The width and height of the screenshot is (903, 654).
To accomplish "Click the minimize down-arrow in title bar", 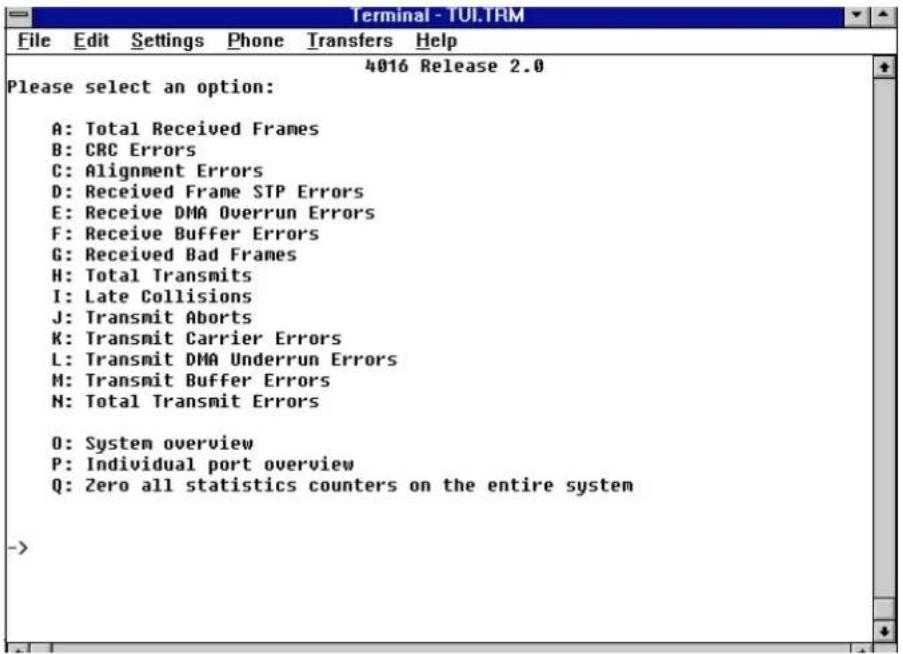I will tap(857, 15).
